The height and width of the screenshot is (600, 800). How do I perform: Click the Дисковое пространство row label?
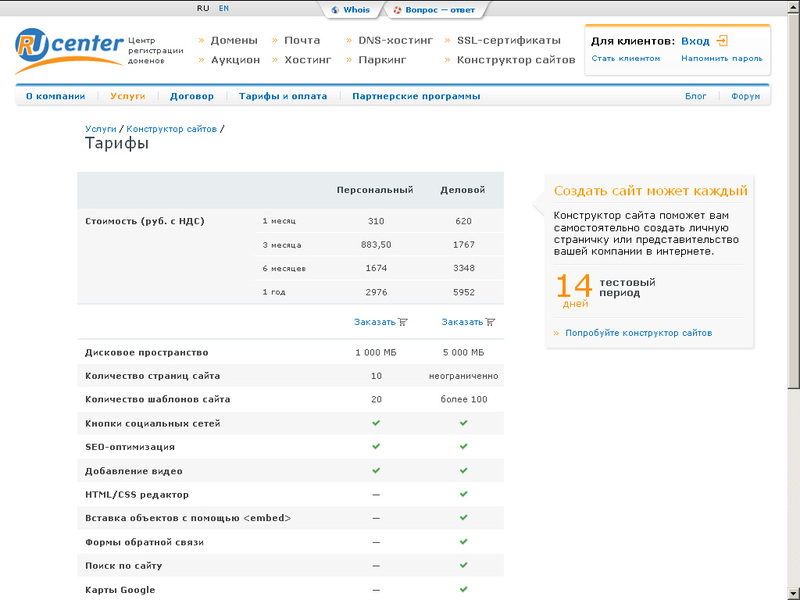coord(147,353)
